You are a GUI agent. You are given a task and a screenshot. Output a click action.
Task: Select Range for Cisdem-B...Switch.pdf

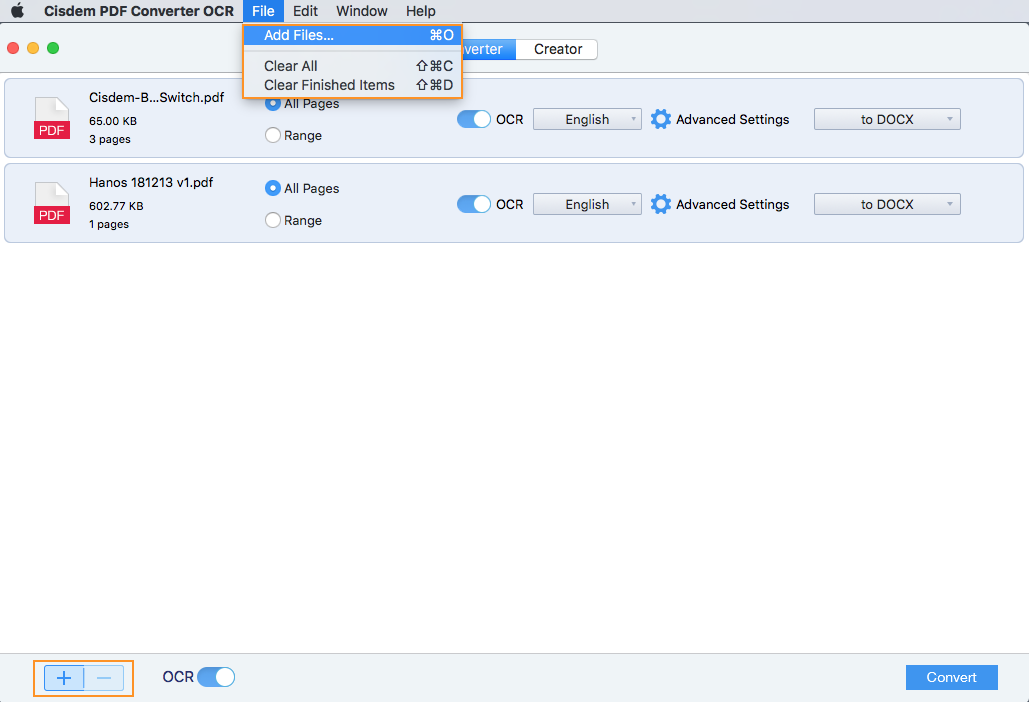tap(273, 135)
